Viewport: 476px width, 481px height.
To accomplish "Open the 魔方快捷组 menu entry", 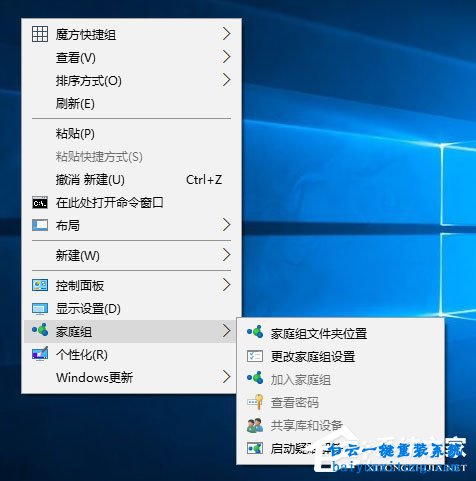I will [x=131, y=34].
